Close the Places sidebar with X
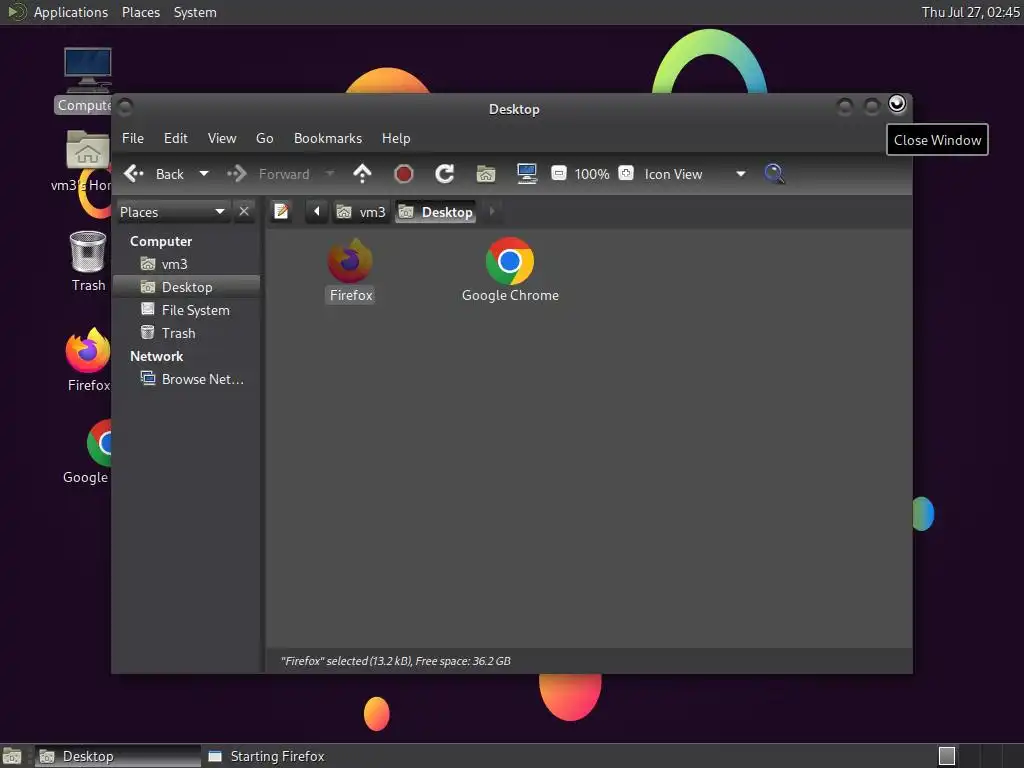Image resolution: width=1024 pixels, height=768 pixels. pyautogui.click(x=244, y=212)
